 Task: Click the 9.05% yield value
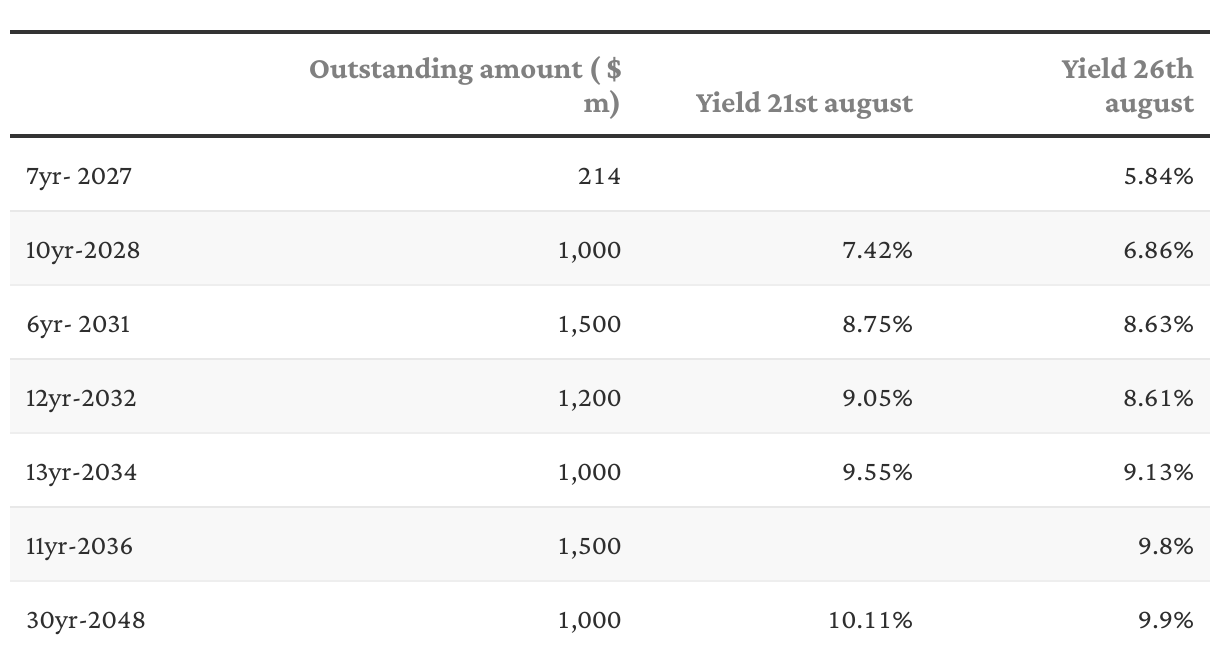click(x=878, y=398)
